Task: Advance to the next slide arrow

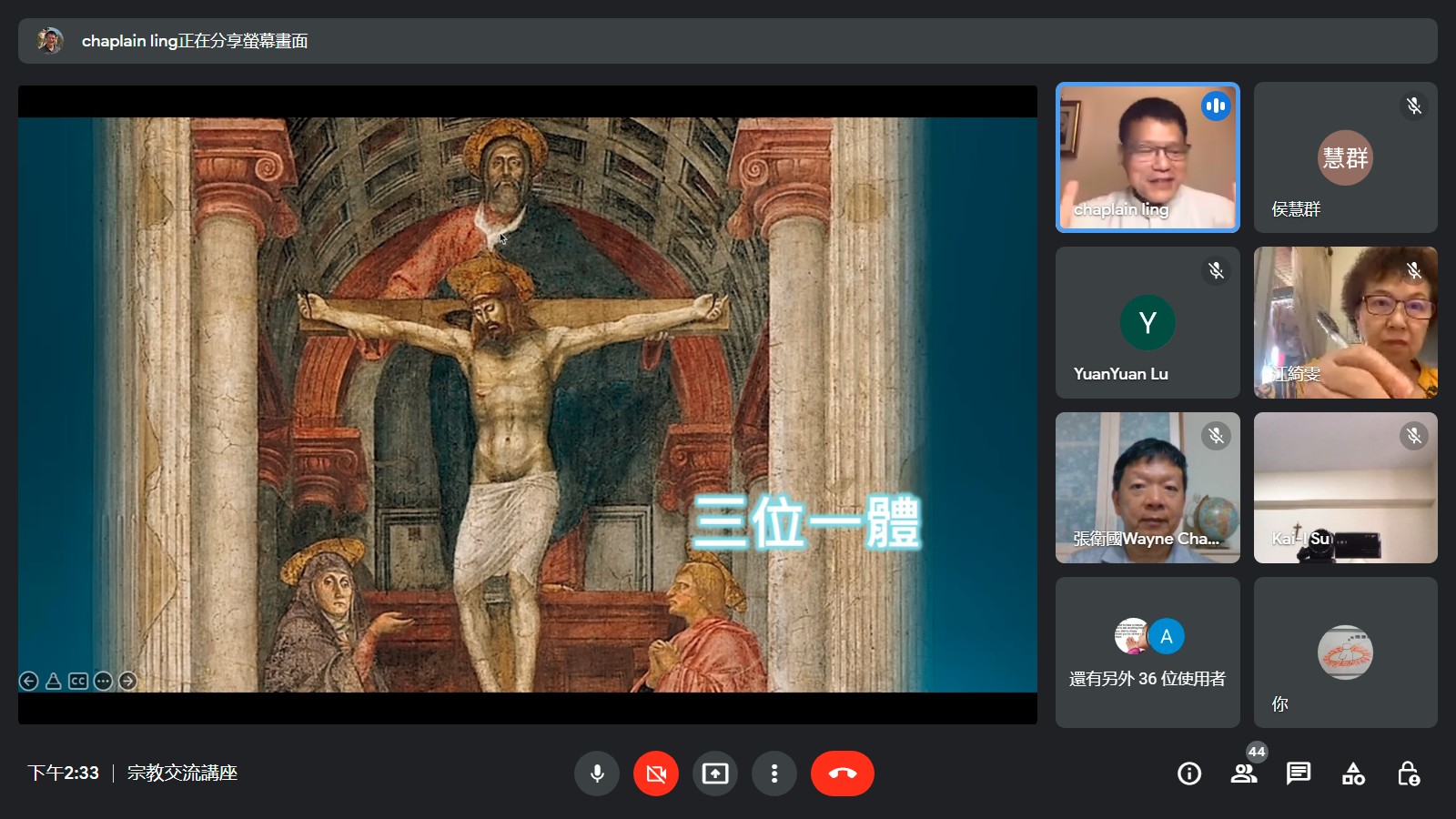Action: point(127,681)
